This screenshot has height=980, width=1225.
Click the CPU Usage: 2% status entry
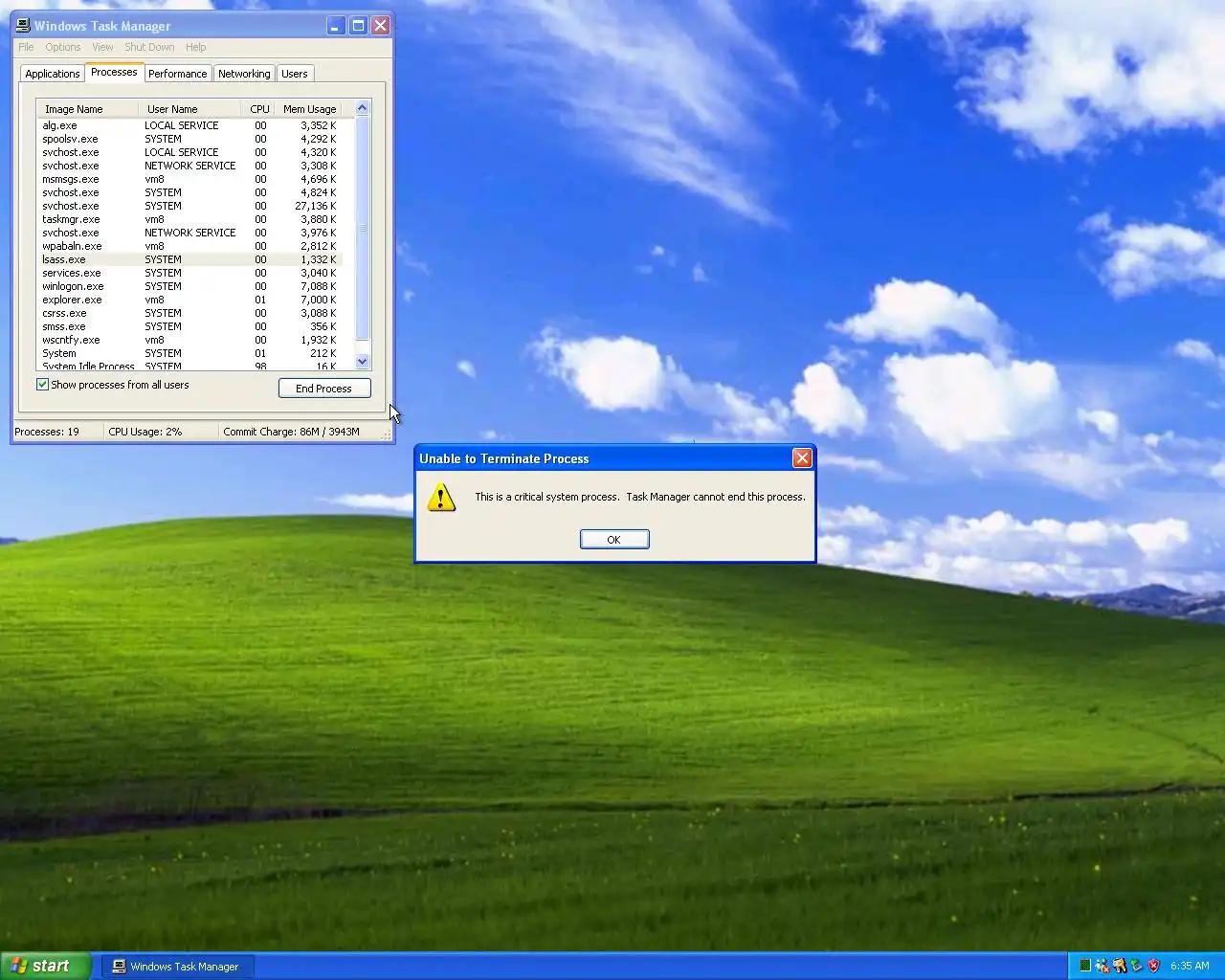tap(160, 432)
